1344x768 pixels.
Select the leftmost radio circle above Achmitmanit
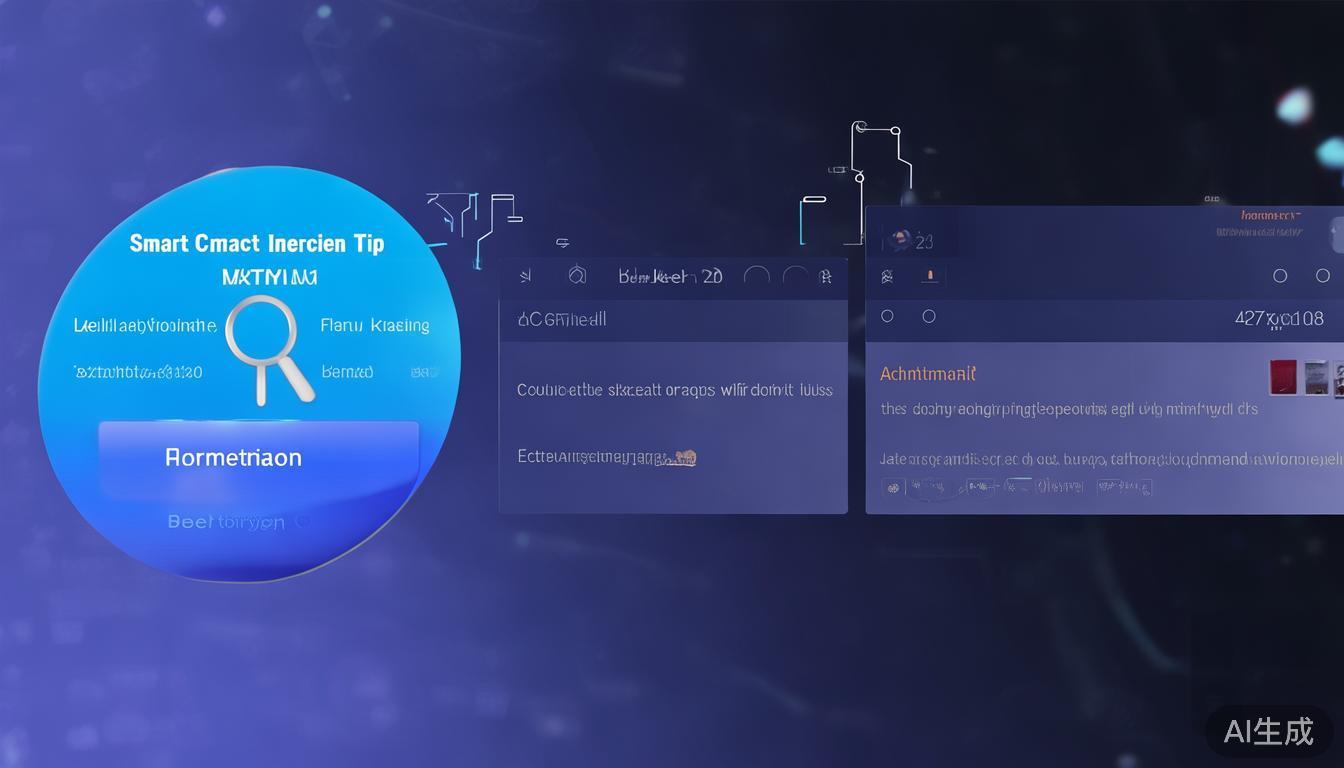click(887, 315)
